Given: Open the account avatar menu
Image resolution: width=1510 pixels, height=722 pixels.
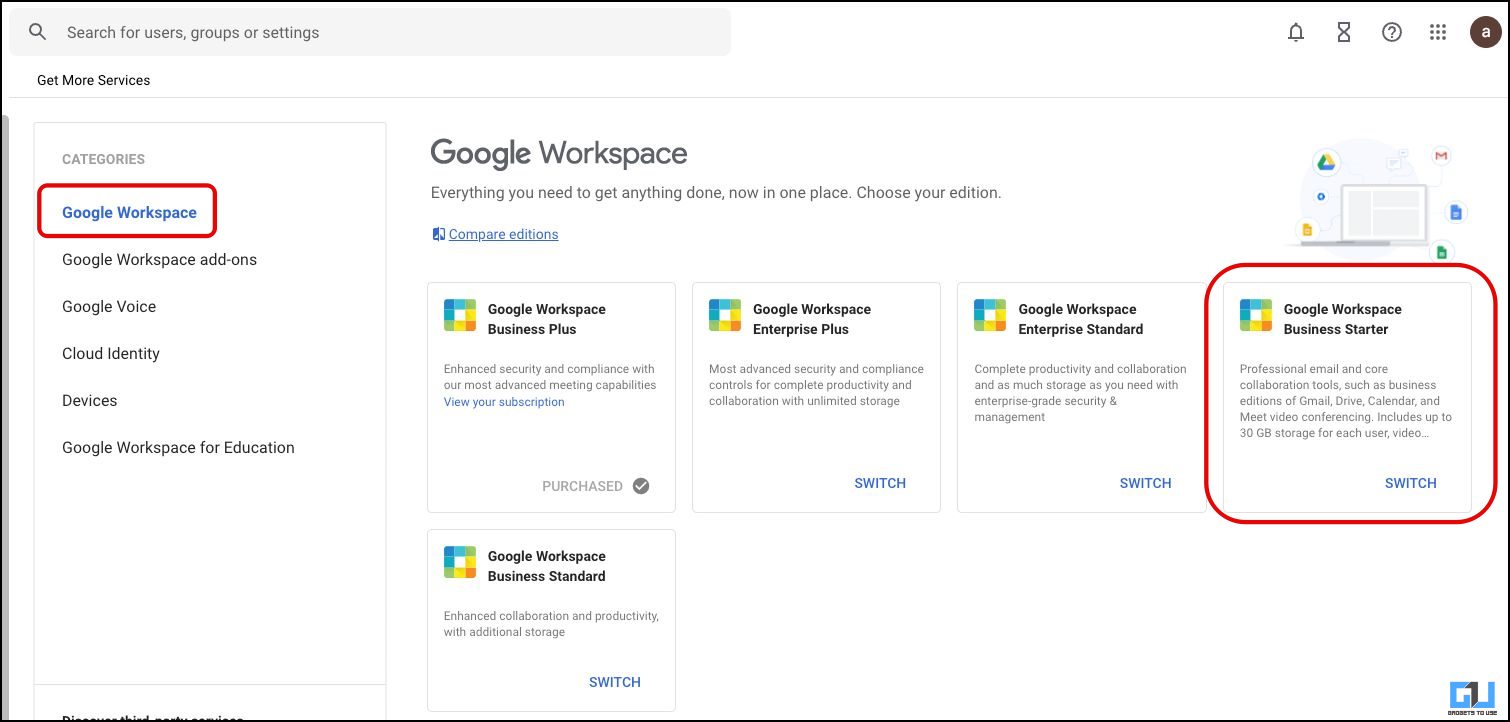Looking at the screenshot, I should (1486, 31).
